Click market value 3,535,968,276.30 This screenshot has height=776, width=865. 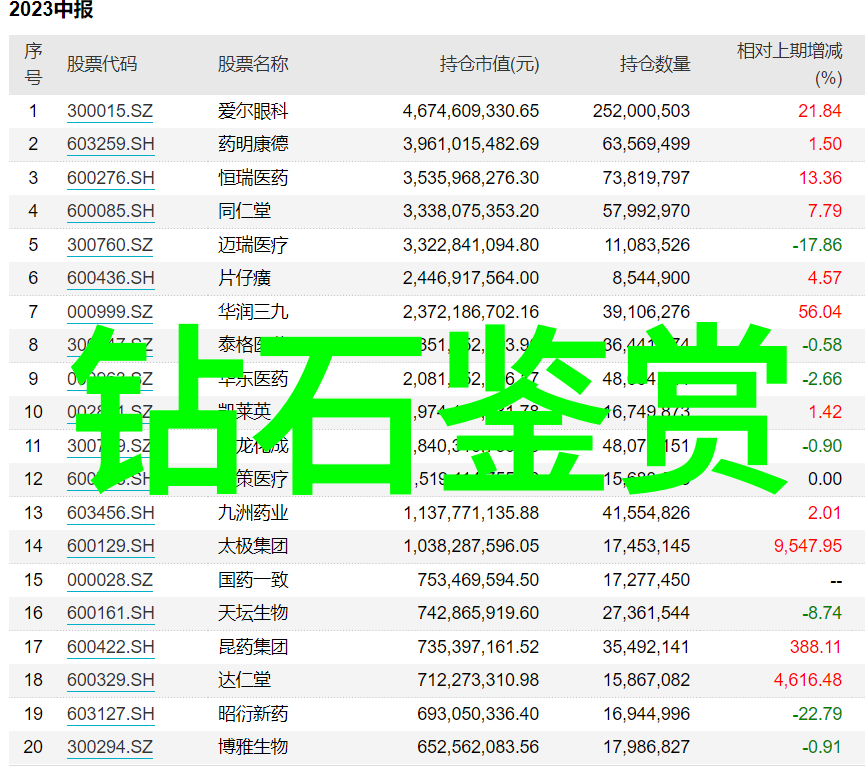point(471,179)
